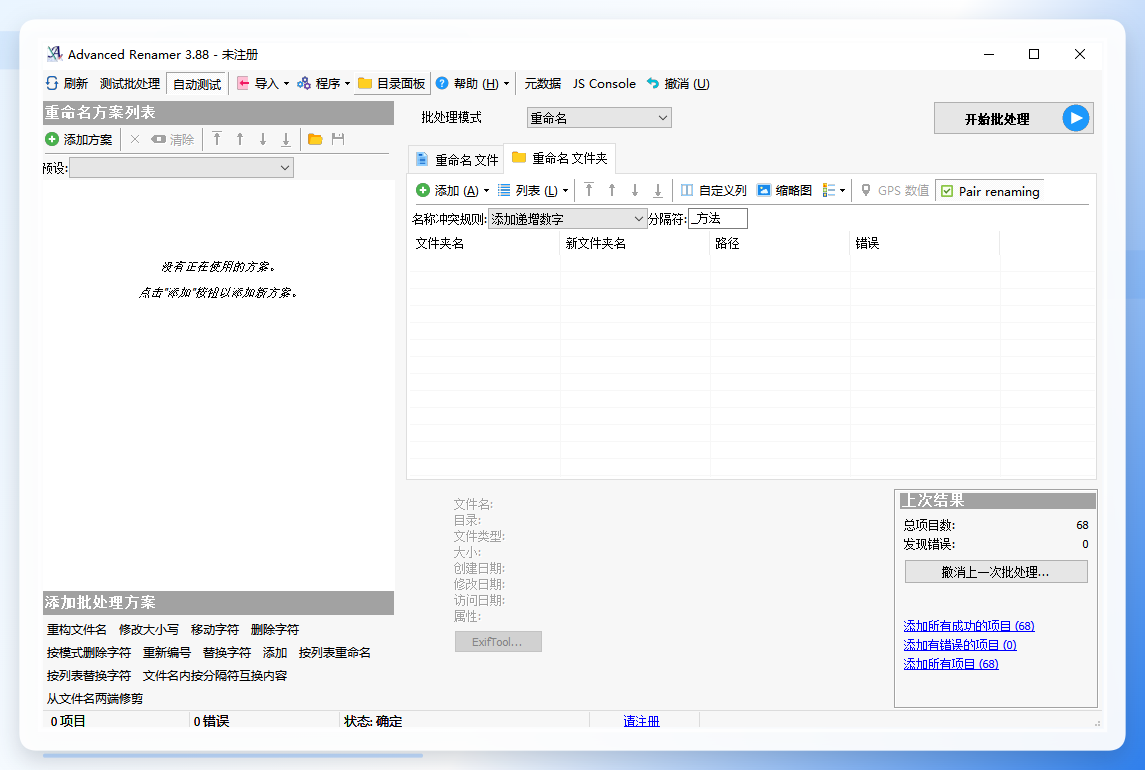Click 清除 clear methods button
1145x770 pixels.
pyautogui.click(x=172, y=139)
